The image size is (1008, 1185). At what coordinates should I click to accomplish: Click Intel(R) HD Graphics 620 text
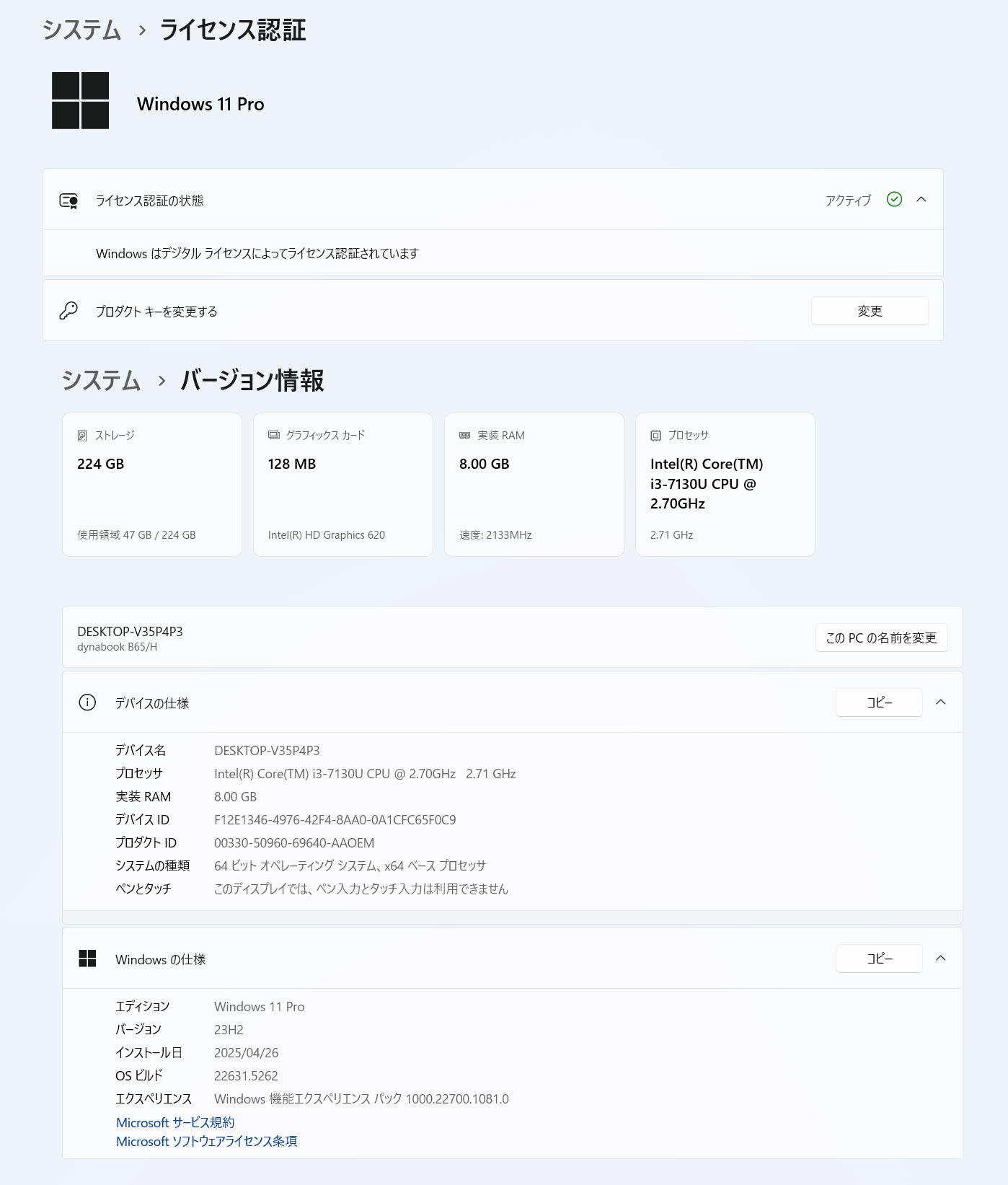tap(327, 535)
